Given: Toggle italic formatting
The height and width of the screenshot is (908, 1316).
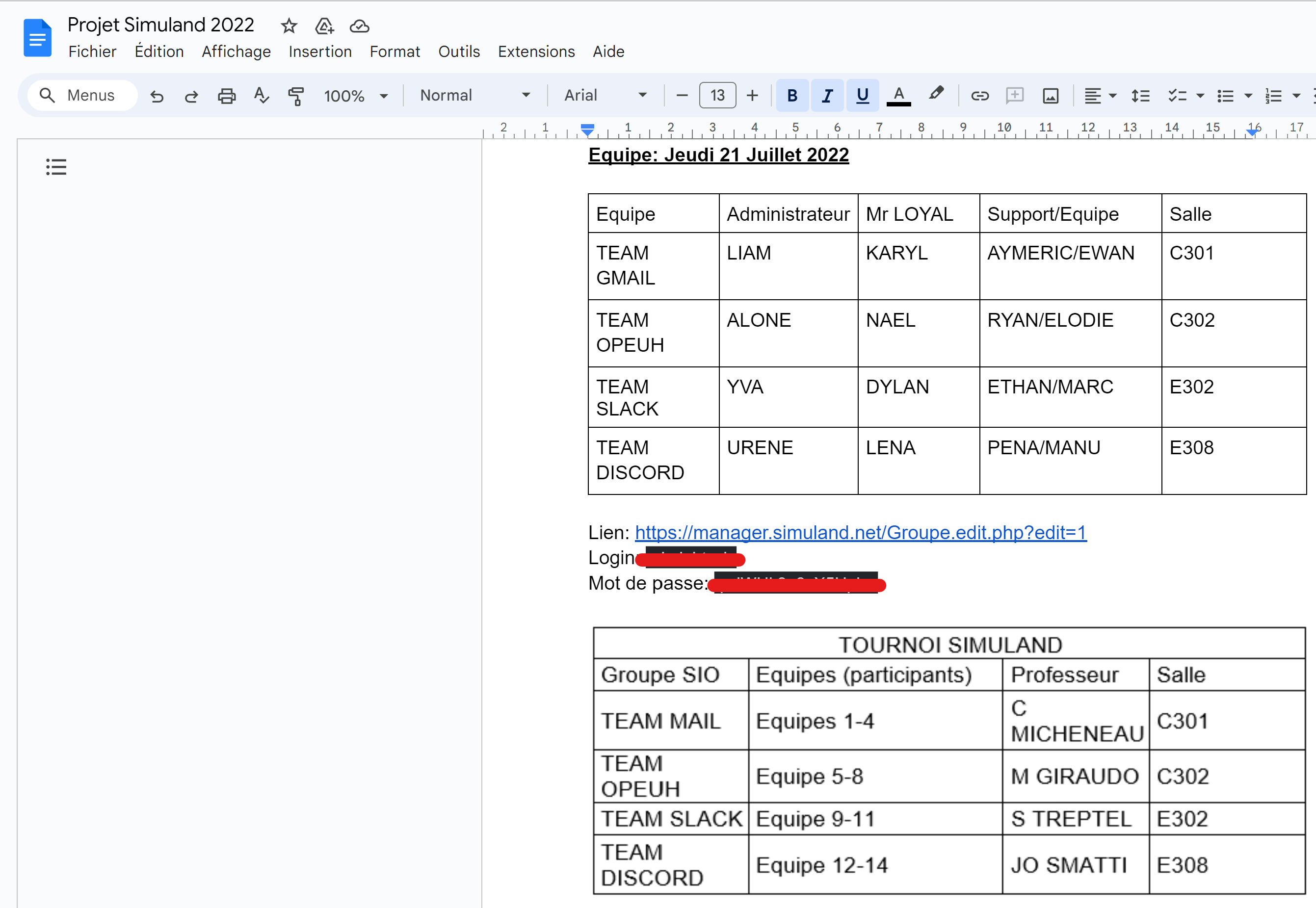Looking at the screenshot, I should pos(827,96).
